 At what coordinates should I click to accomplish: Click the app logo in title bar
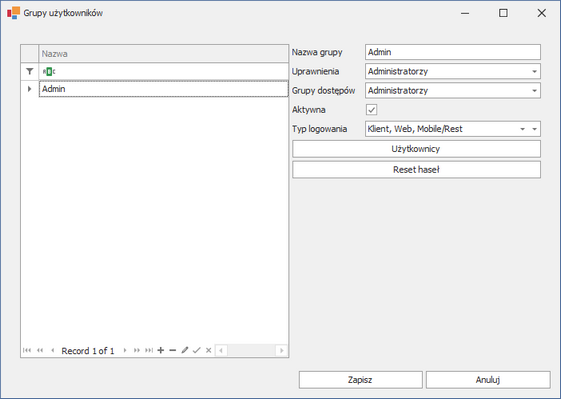tap(14, 13)
